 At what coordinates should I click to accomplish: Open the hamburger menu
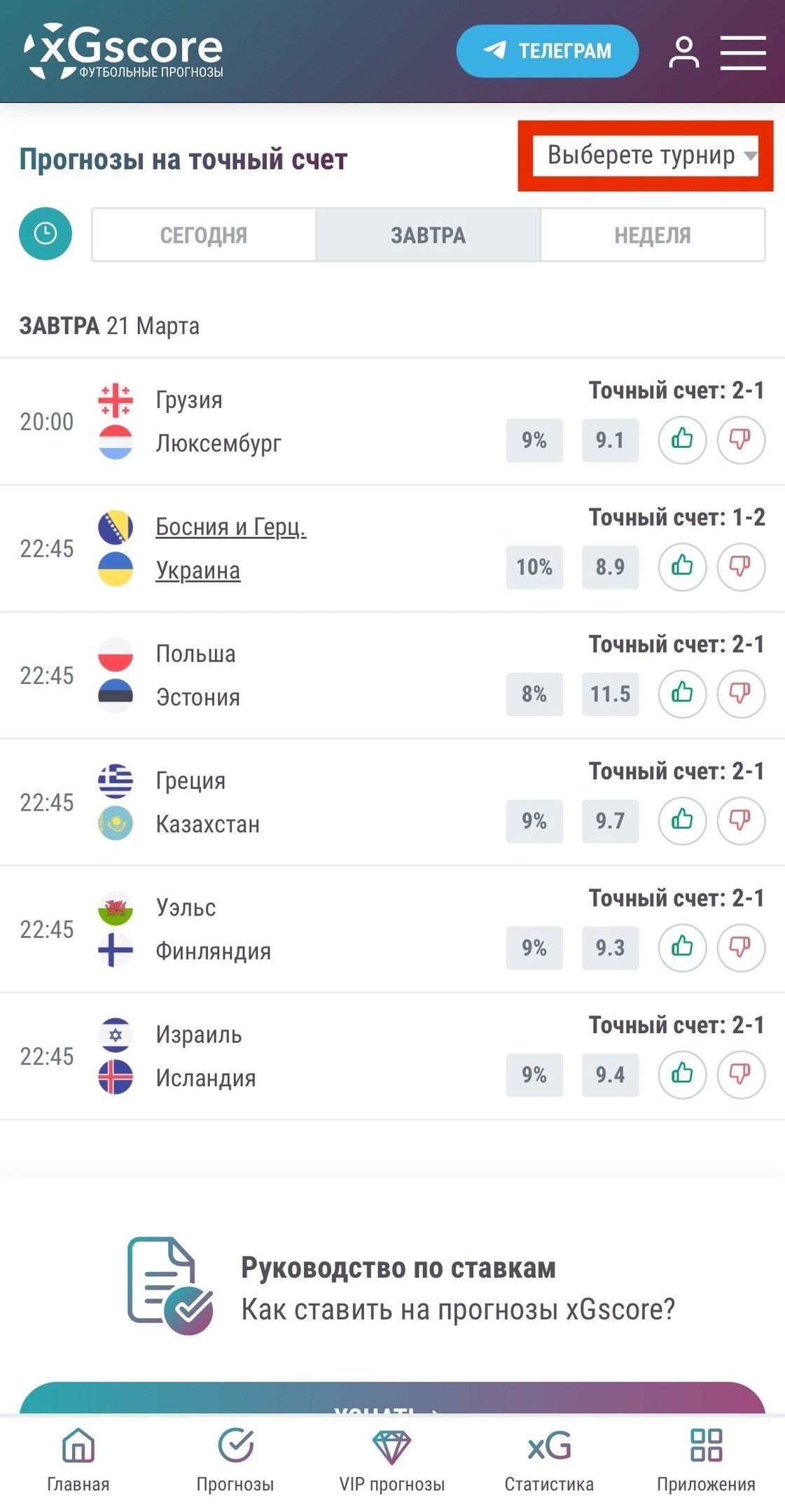coord(743,52)
